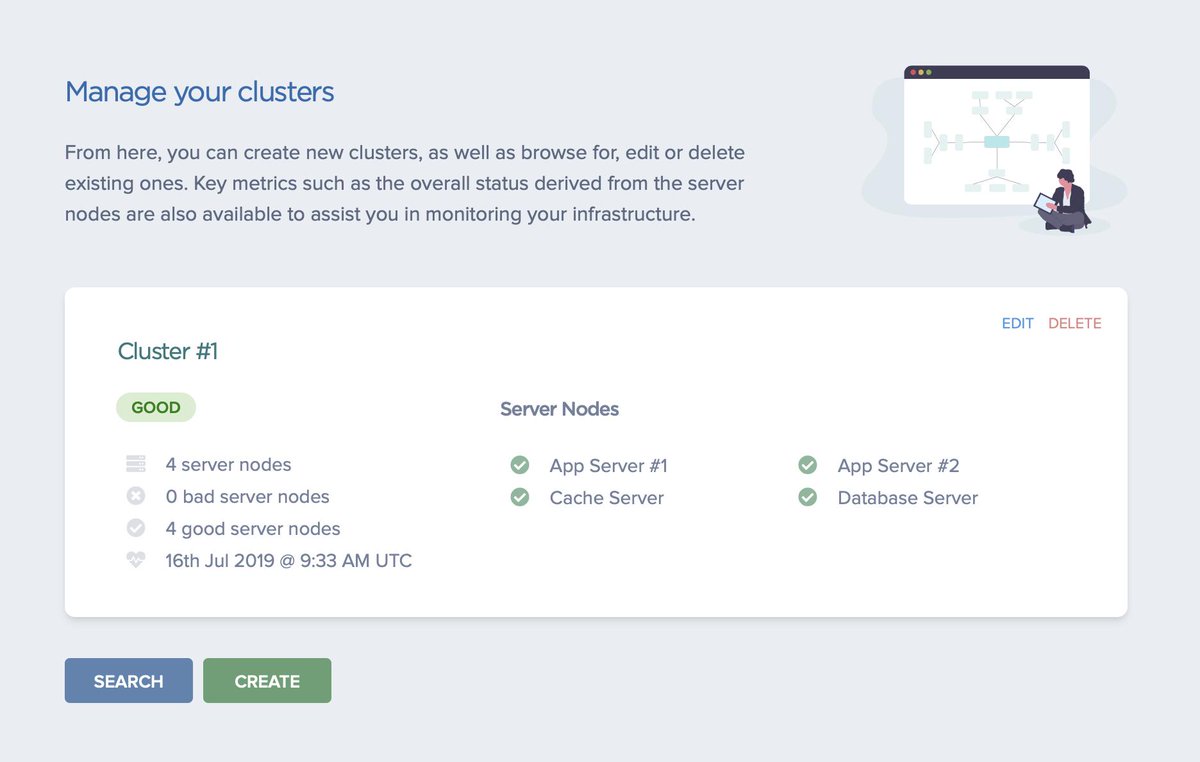The height and width of the screenshot is (762, 1200).
Task: Toggle the GOOD status badge
Action: pos(156,407)
